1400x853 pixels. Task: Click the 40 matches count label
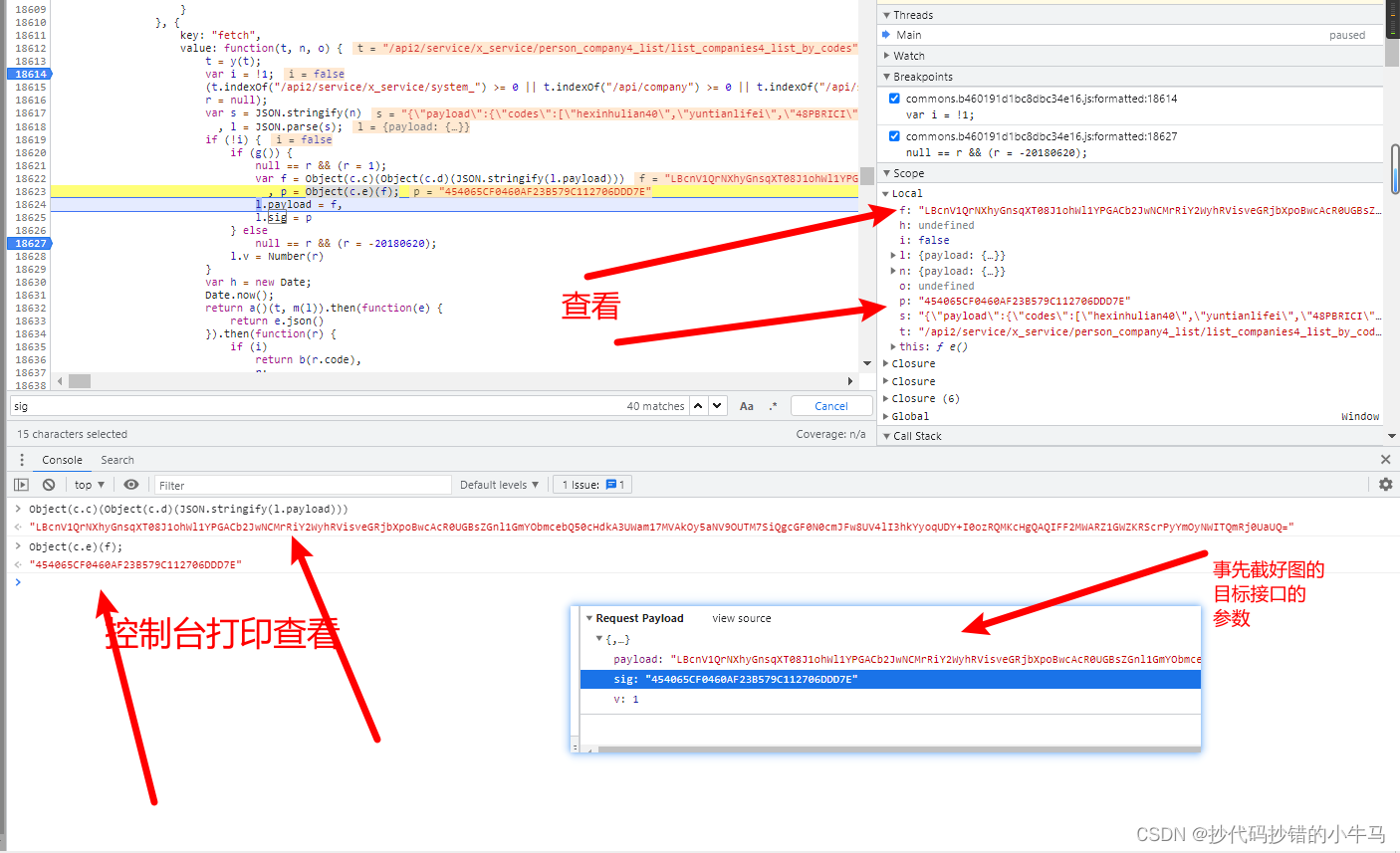[x=655, y=406]
